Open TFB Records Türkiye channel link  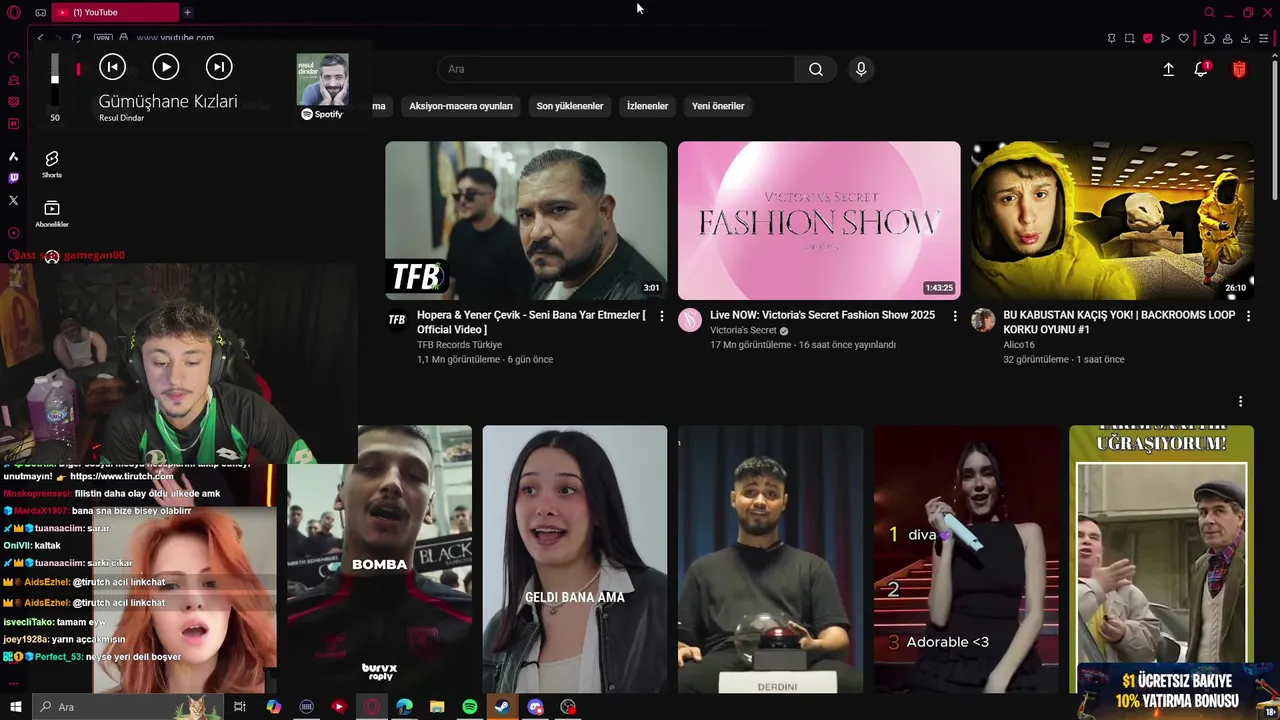tap(459, 344)
